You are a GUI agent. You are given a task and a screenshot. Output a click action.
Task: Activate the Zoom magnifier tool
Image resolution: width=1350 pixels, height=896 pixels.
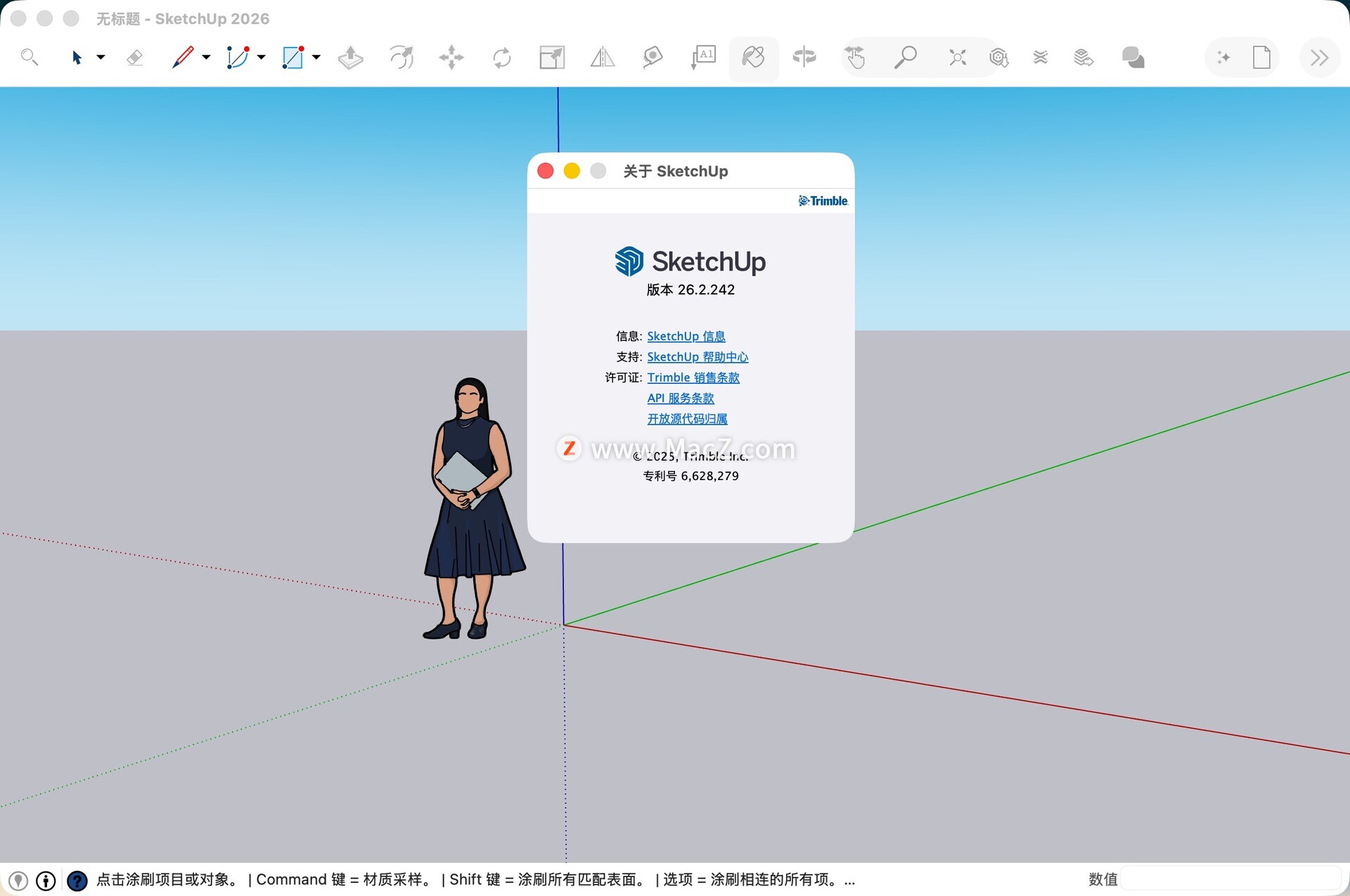pyautogui.click(x=906, y=57)
